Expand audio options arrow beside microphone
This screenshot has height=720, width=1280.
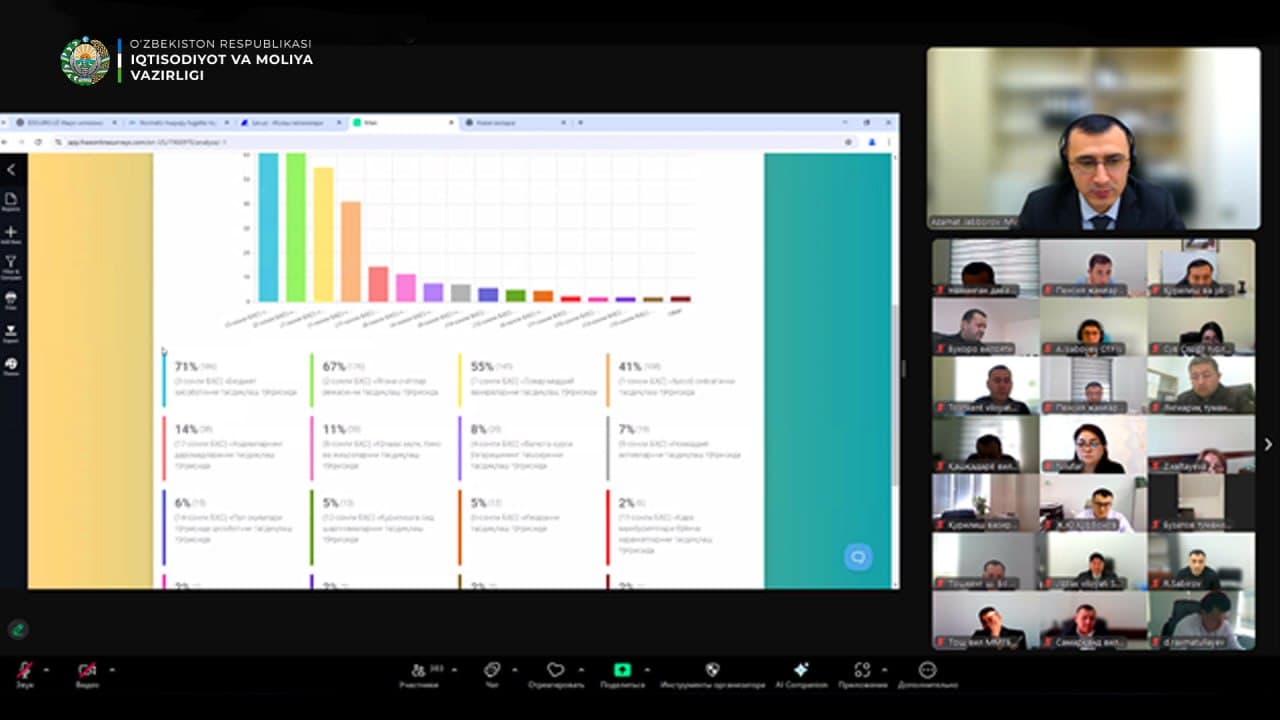pyautogui.click(x=49, y=669)
